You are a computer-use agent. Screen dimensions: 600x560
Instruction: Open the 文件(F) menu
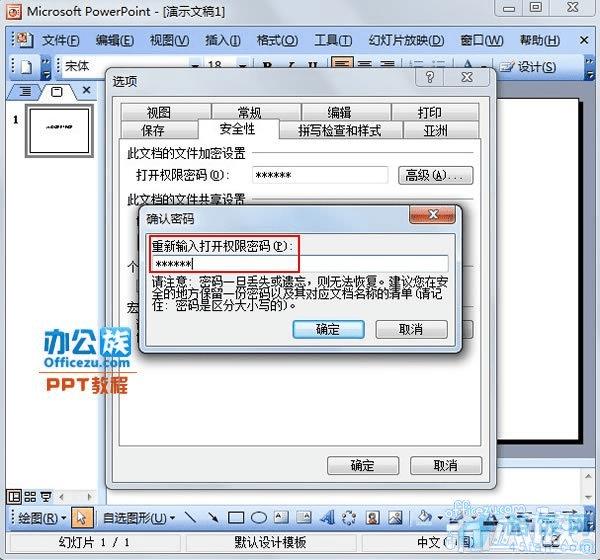(60, 40)
